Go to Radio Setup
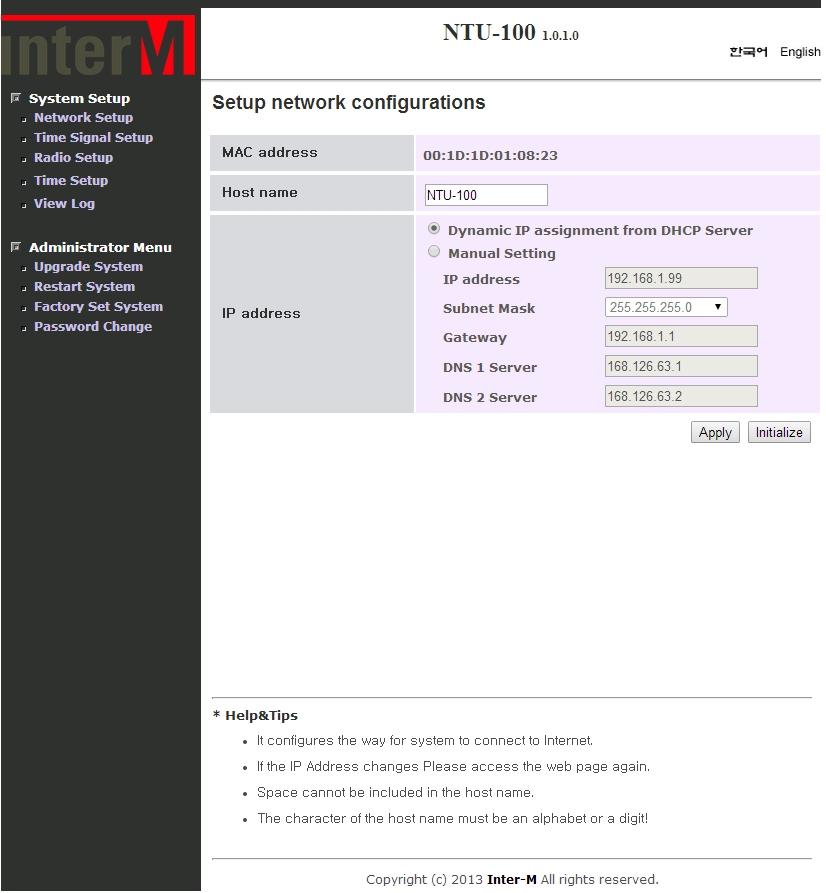Image resolution: width=826 pixels, height=893 pixels. [73, 158]
